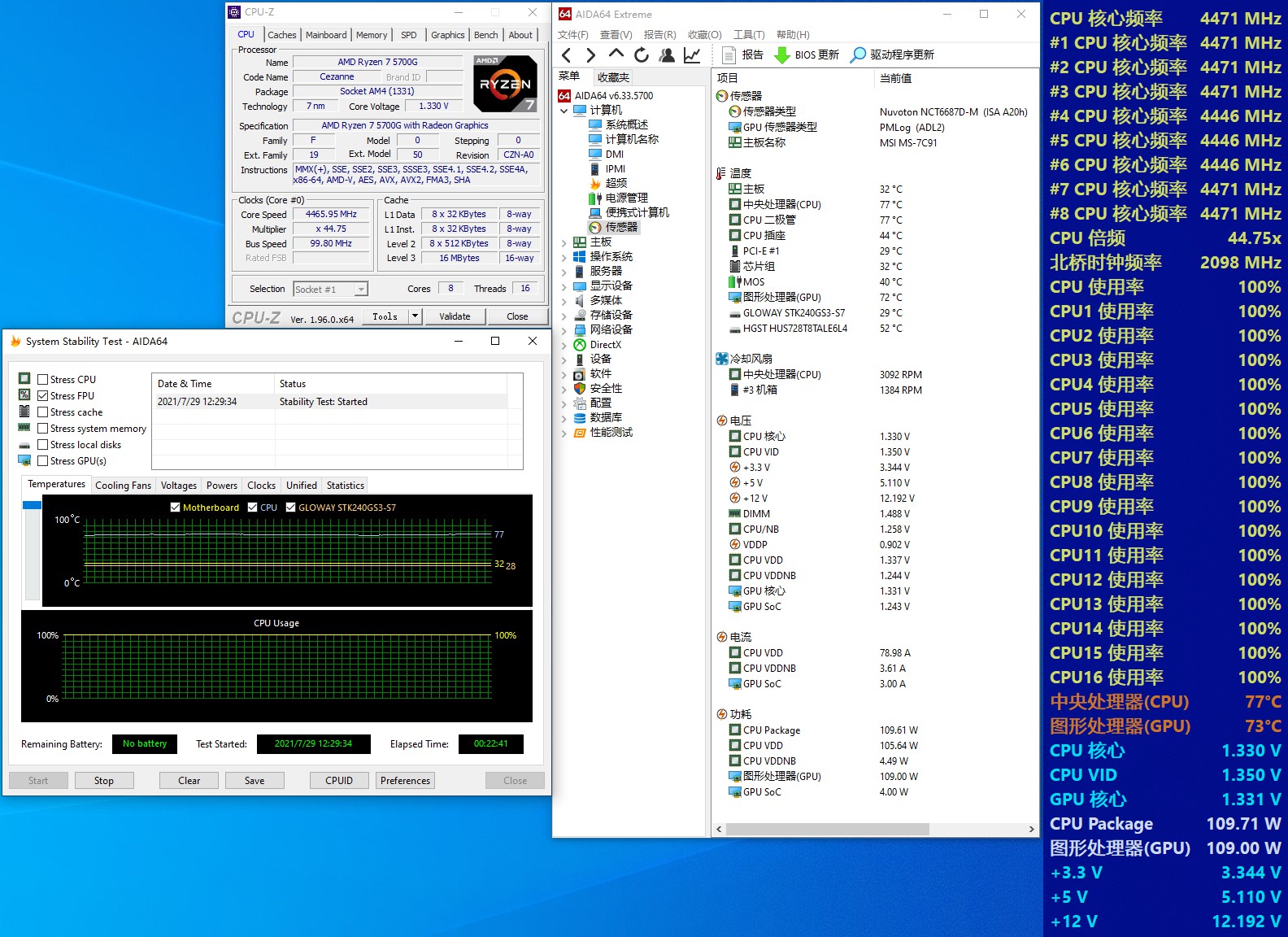The image size is (1288, 937).
Task: Click the Ryzen logo in CPU-Z
Action: click(505, 83)
